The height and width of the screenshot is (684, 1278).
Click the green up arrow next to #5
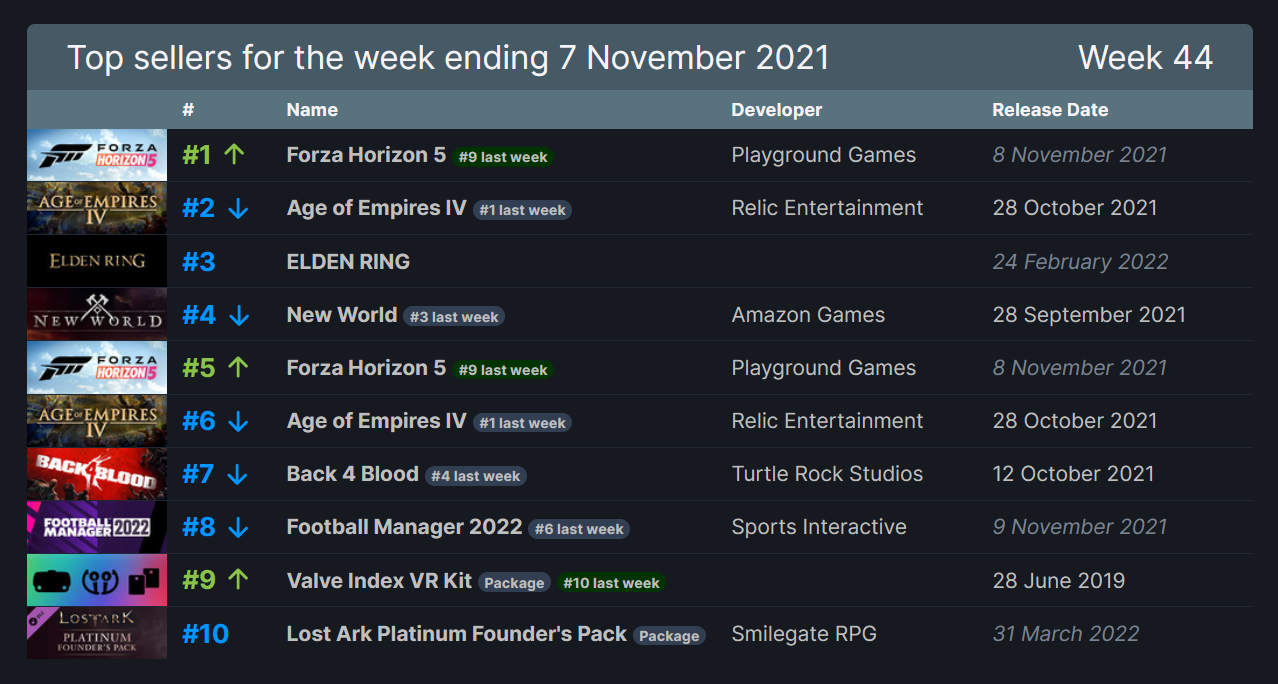237,368
